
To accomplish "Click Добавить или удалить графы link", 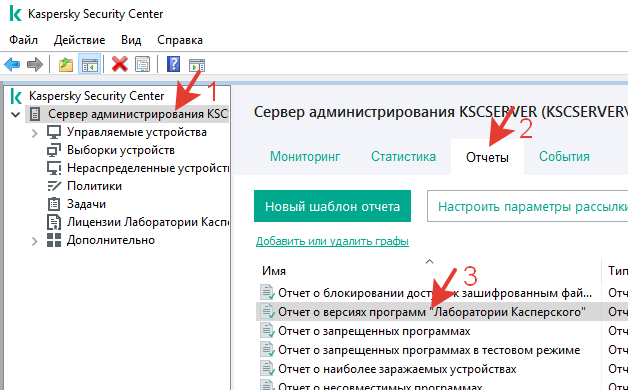I will [x=332, y=241].
